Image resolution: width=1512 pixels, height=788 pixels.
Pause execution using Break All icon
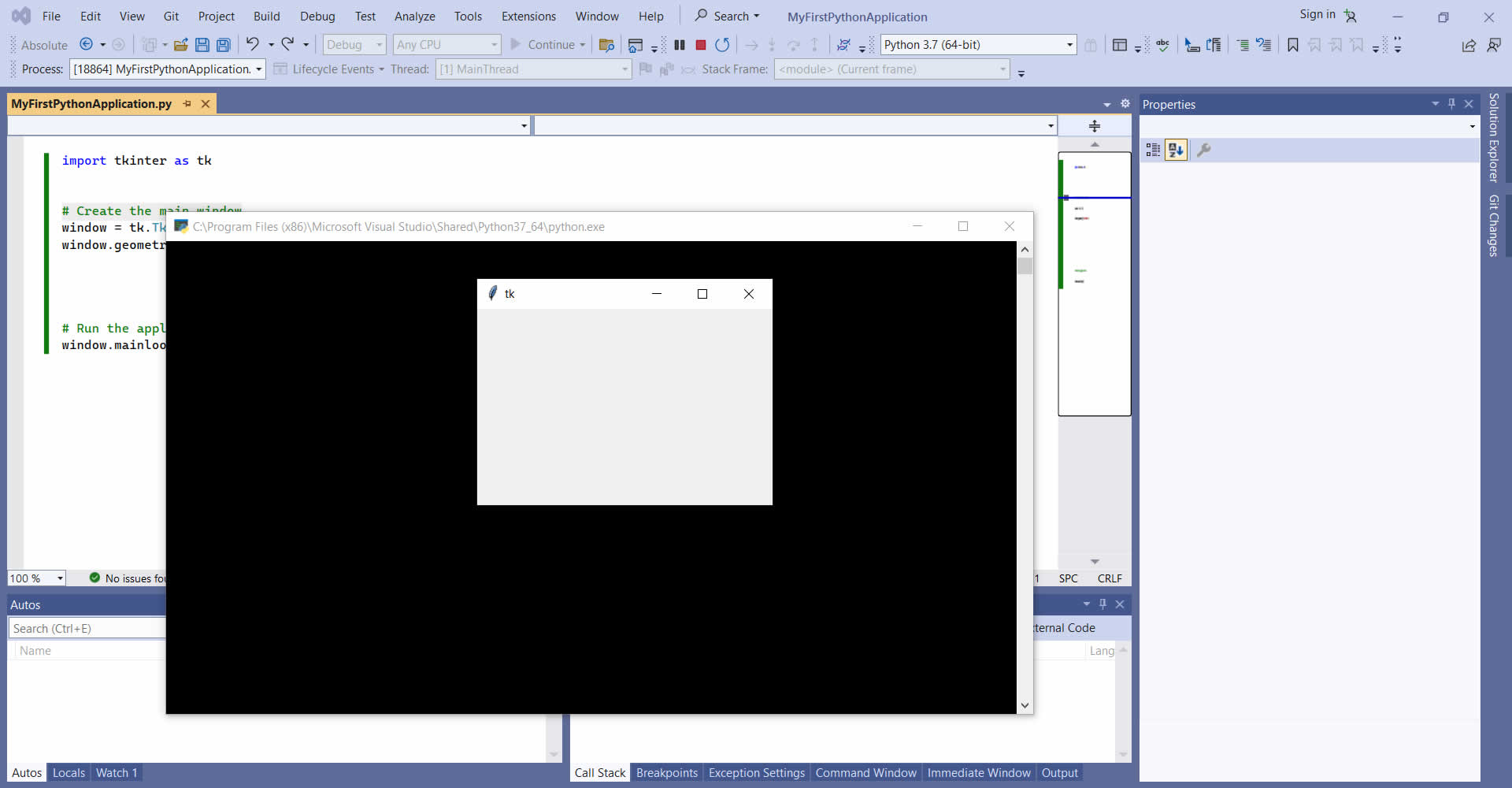(680, 45)
